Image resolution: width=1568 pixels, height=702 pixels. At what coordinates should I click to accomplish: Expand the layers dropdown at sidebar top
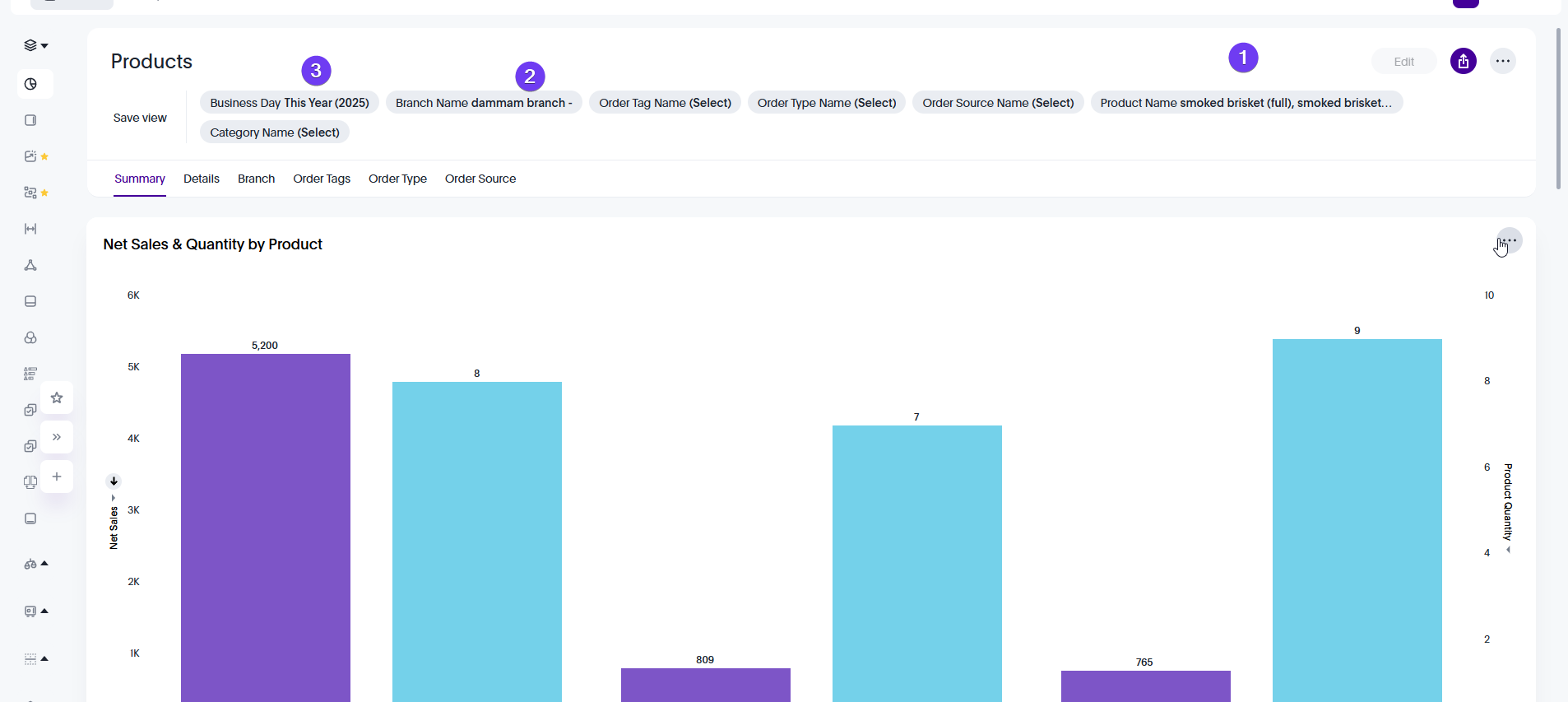click(35, 45)
